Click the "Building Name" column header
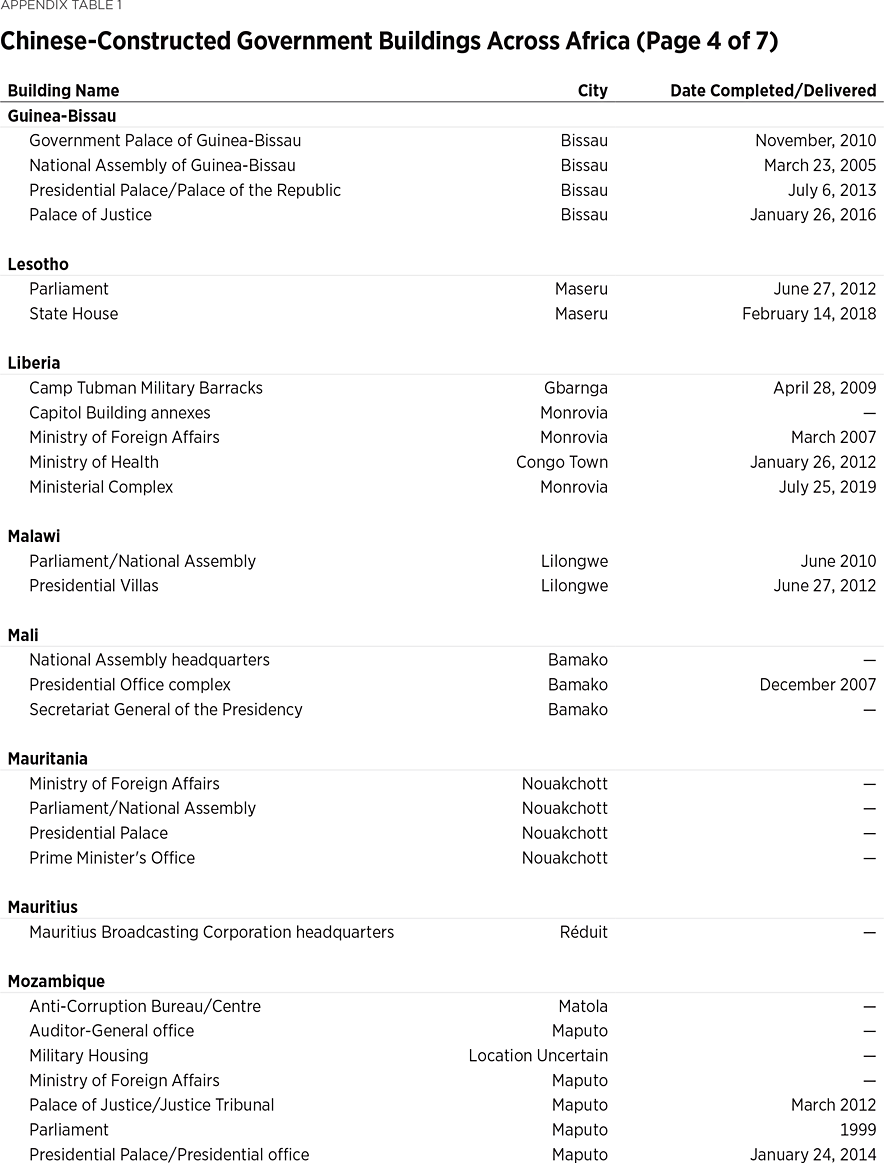 (63, 91)
